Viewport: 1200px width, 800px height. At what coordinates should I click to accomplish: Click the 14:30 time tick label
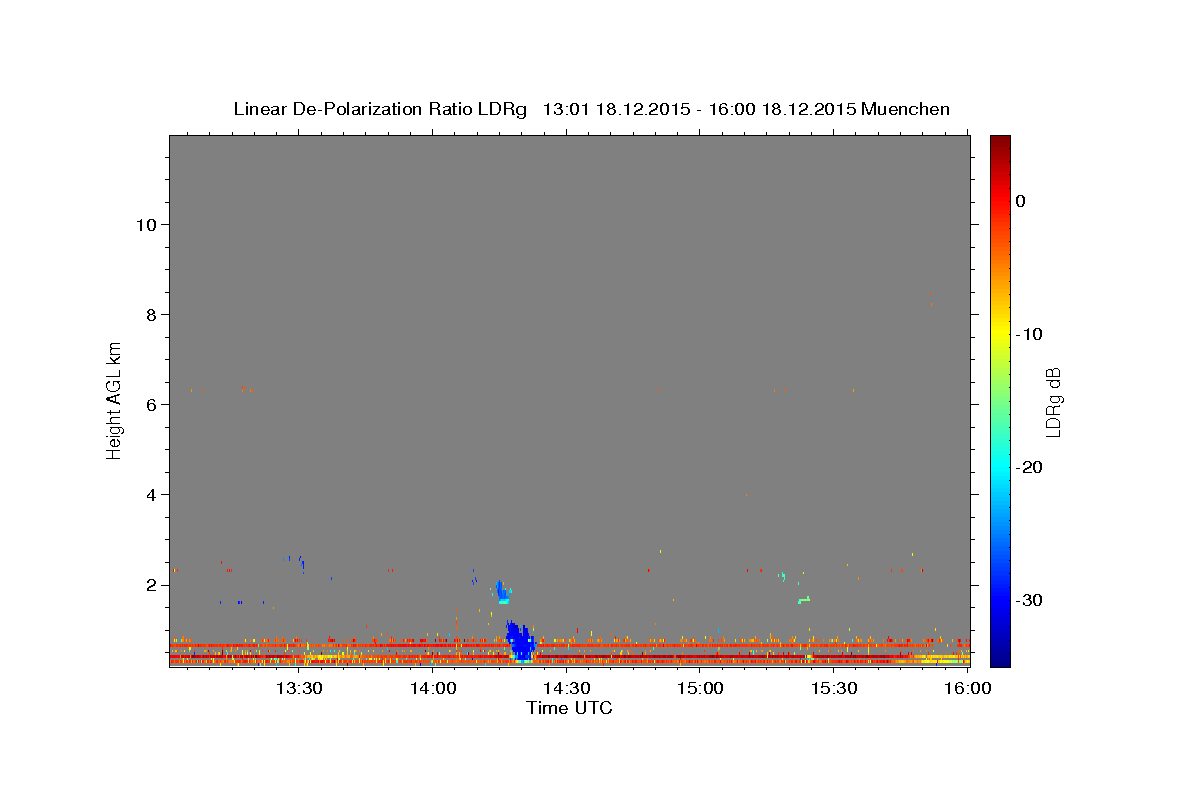point(567,688)
